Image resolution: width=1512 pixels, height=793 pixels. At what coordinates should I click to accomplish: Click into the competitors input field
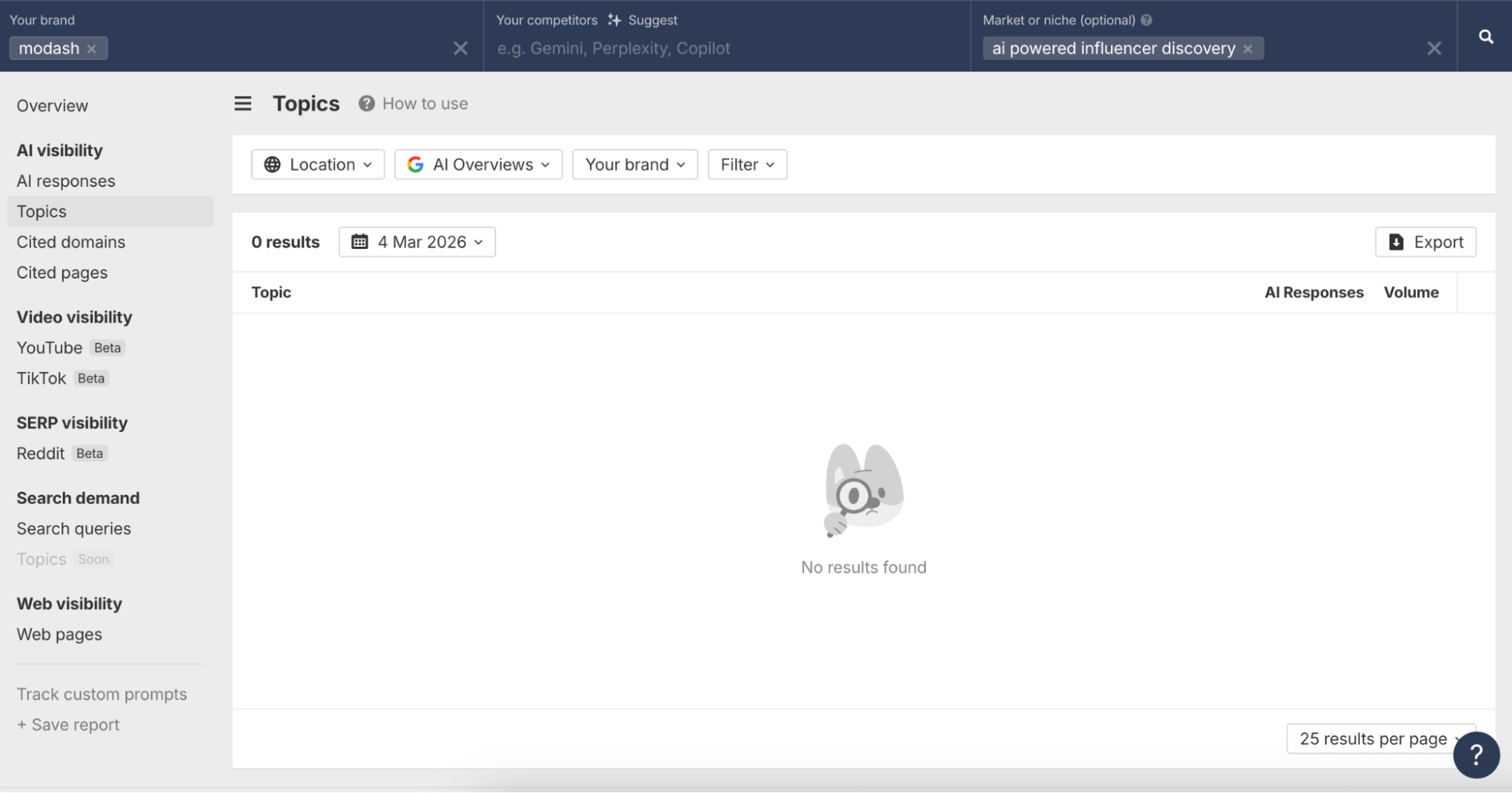(726, 48)
